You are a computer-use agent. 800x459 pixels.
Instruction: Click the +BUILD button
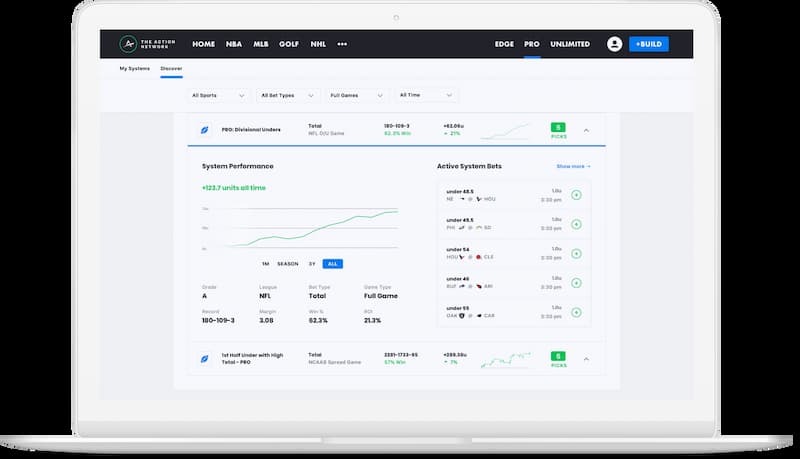[x=649, y=44]
